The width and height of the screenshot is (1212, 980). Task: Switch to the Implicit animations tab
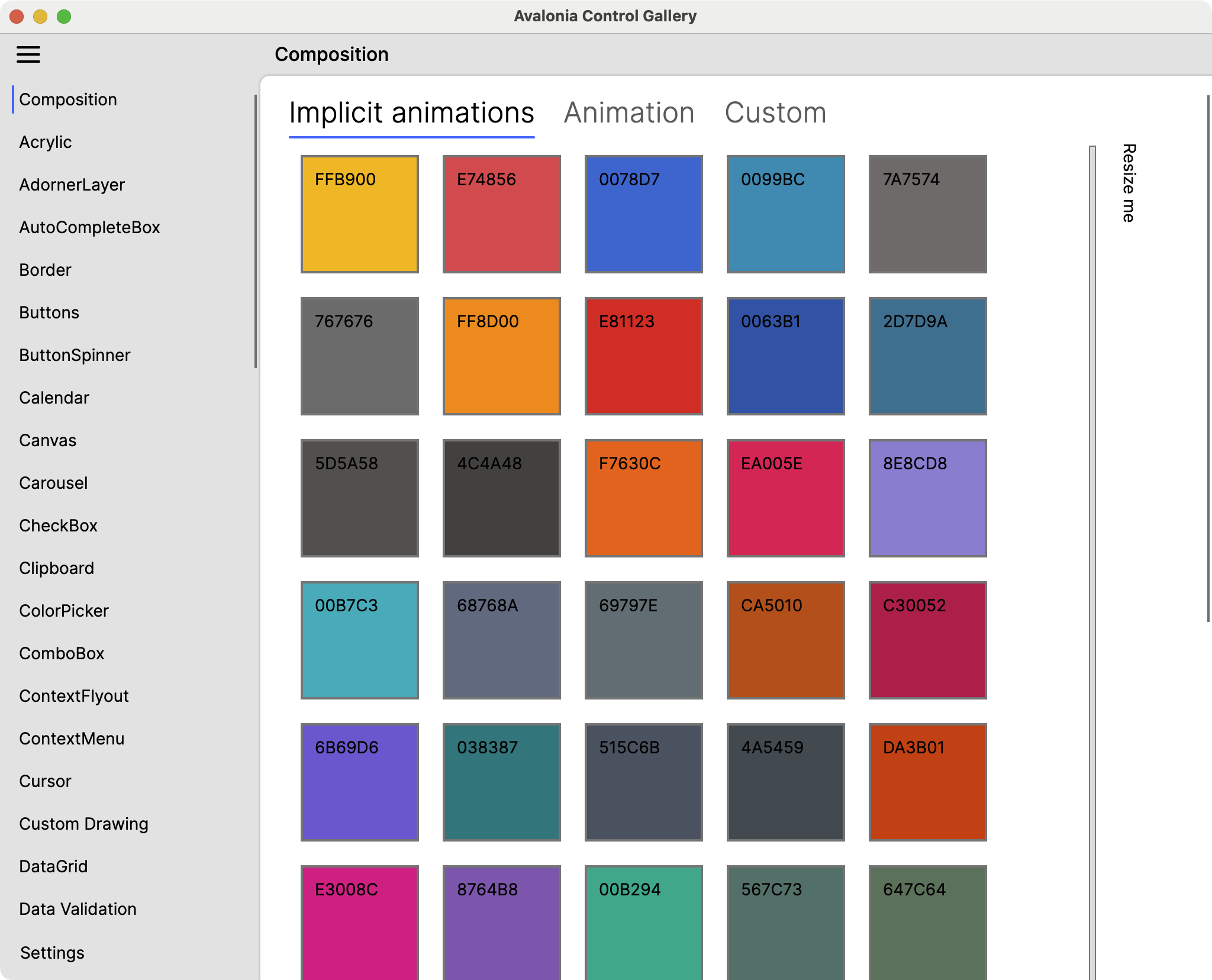pos(412,112)
